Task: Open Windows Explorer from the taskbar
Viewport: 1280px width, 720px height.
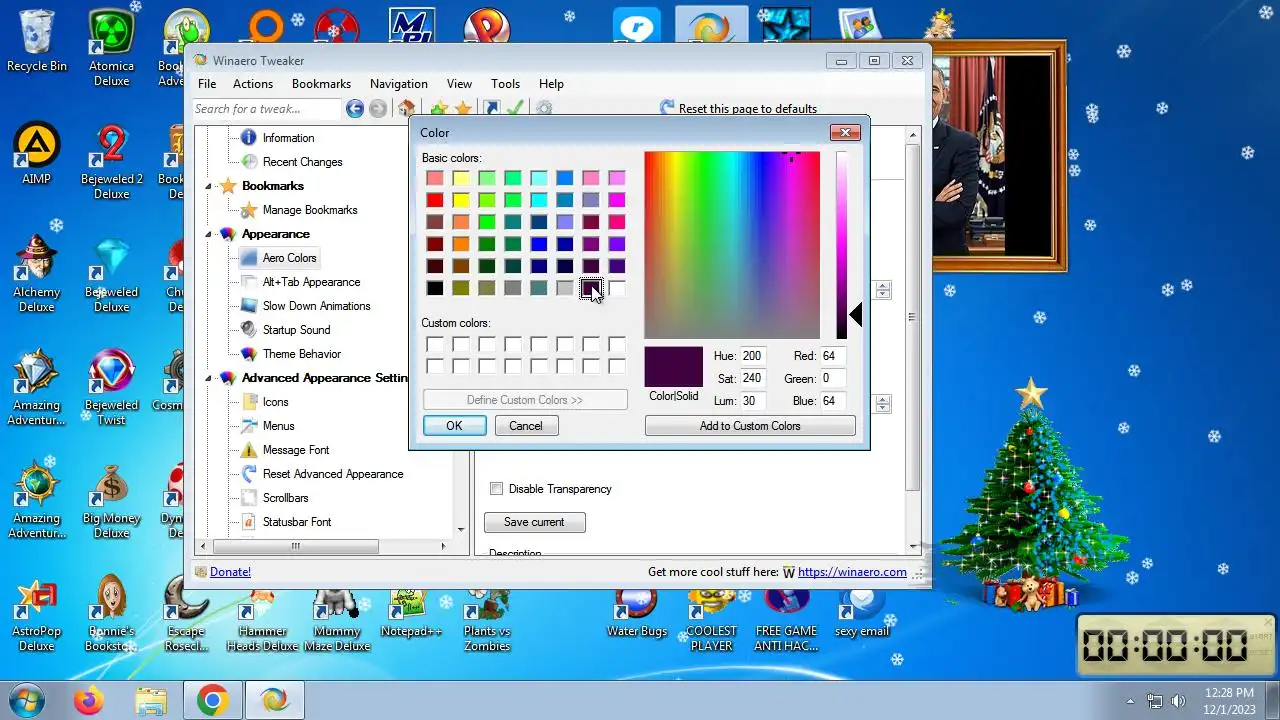Action: tap(151, 700)
